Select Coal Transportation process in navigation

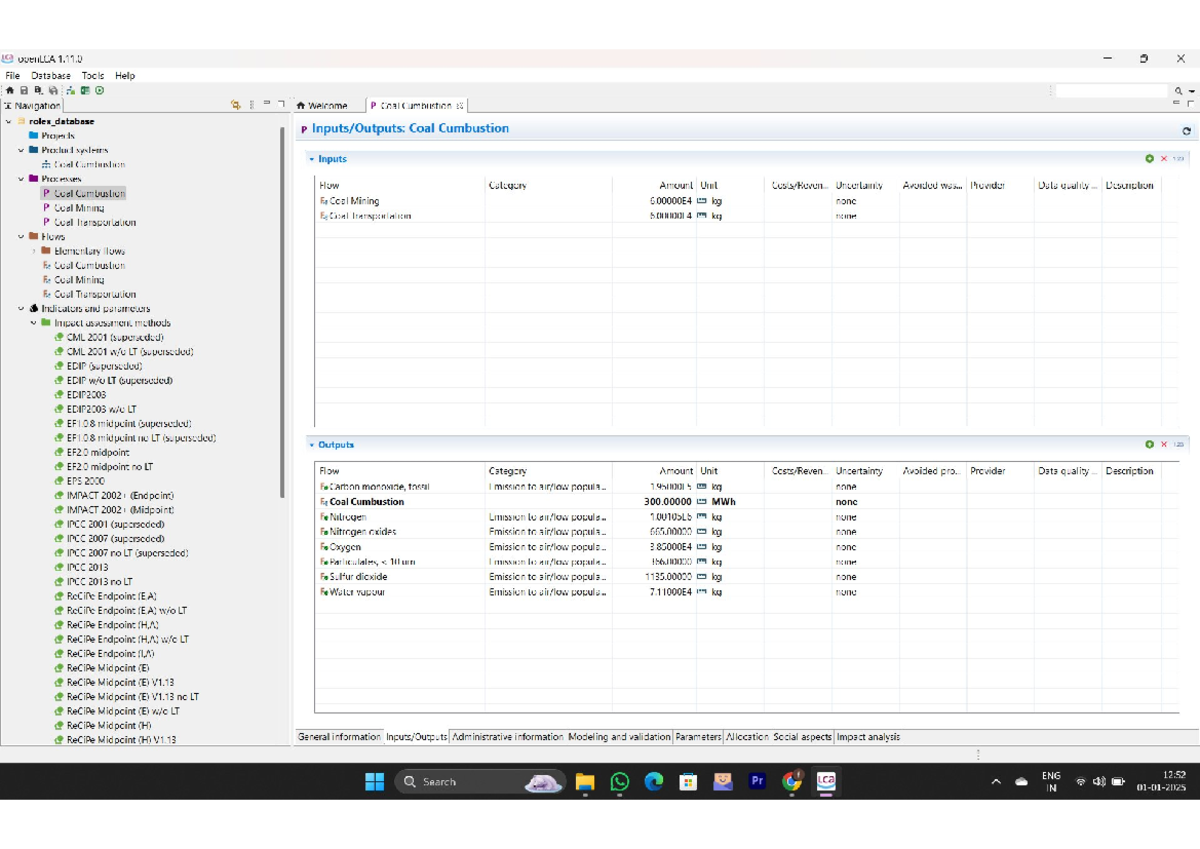click(x=95, y=222)
